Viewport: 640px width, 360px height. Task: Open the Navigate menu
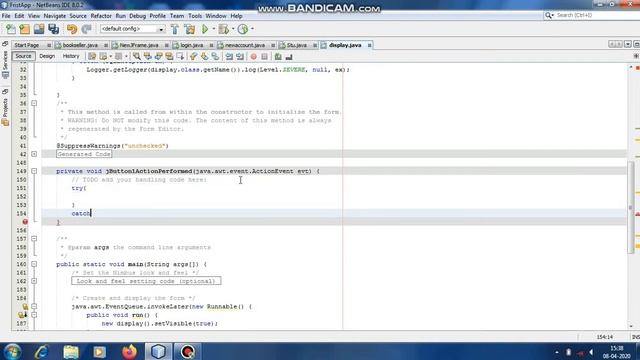pyautogui.click(x=55, y=16)
